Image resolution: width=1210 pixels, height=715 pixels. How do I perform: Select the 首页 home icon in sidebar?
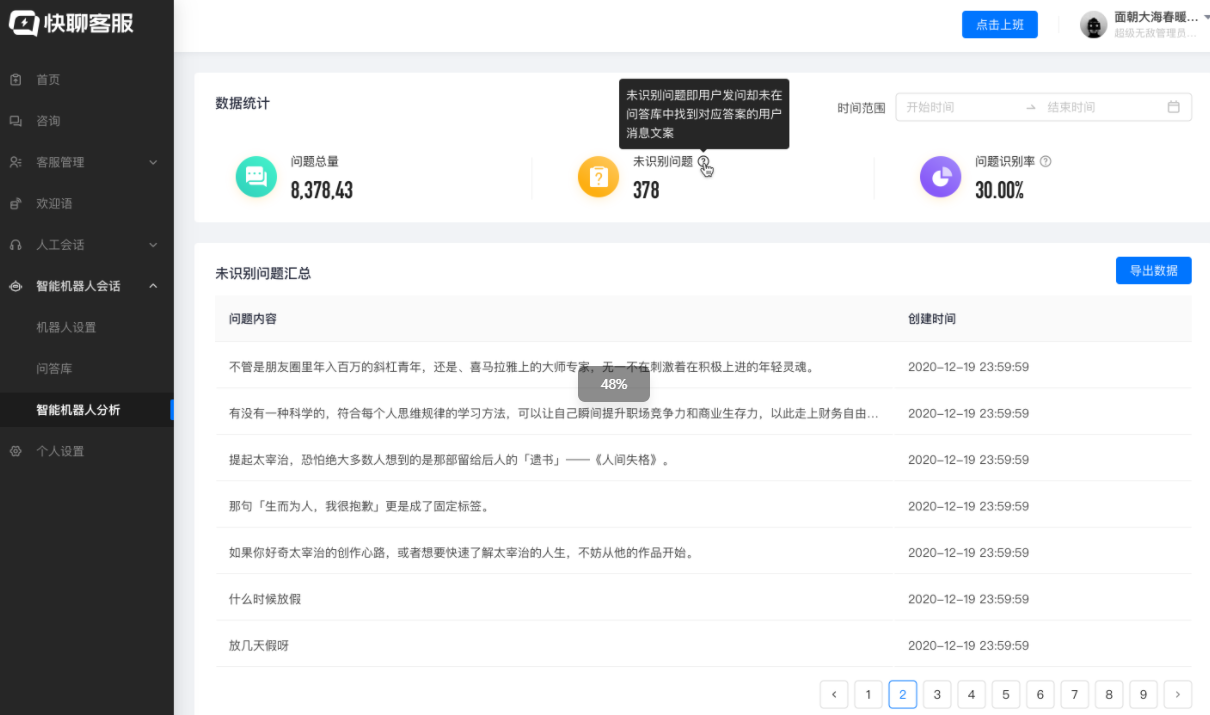(x=14, y=79)
